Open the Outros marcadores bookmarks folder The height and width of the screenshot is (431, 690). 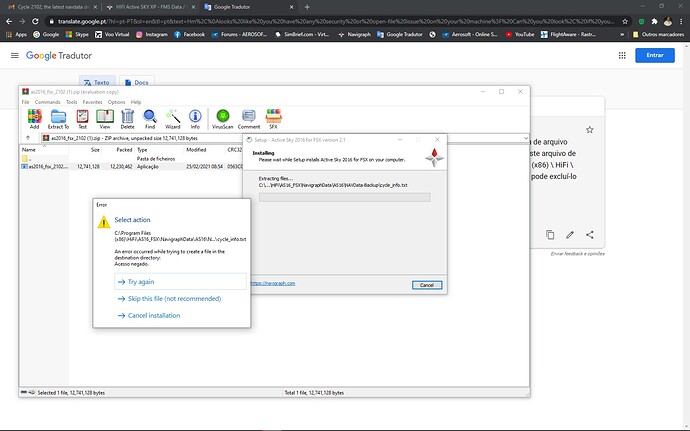[658, 34]
